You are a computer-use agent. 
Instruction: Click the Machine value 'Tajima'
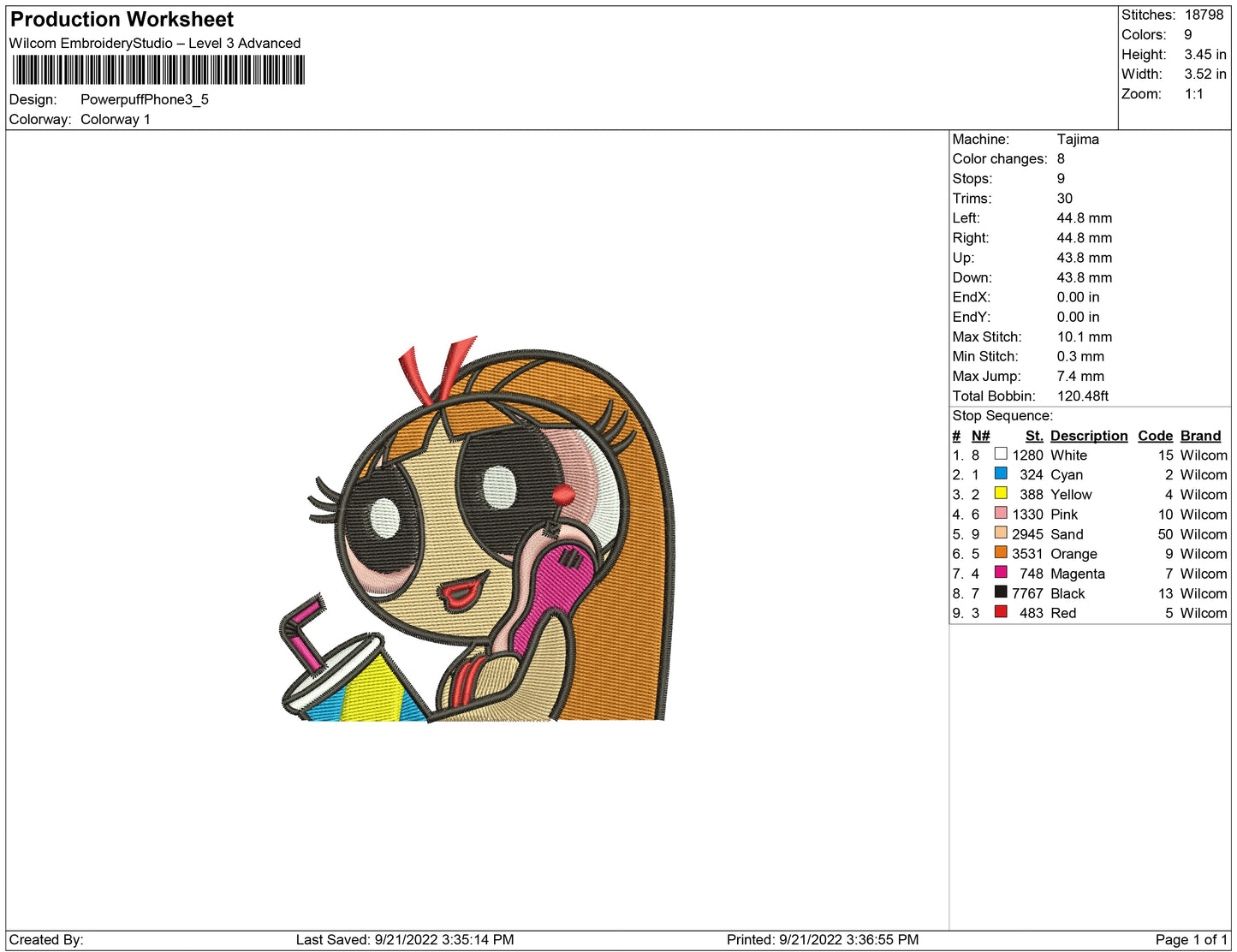[x=1078, y=140]
